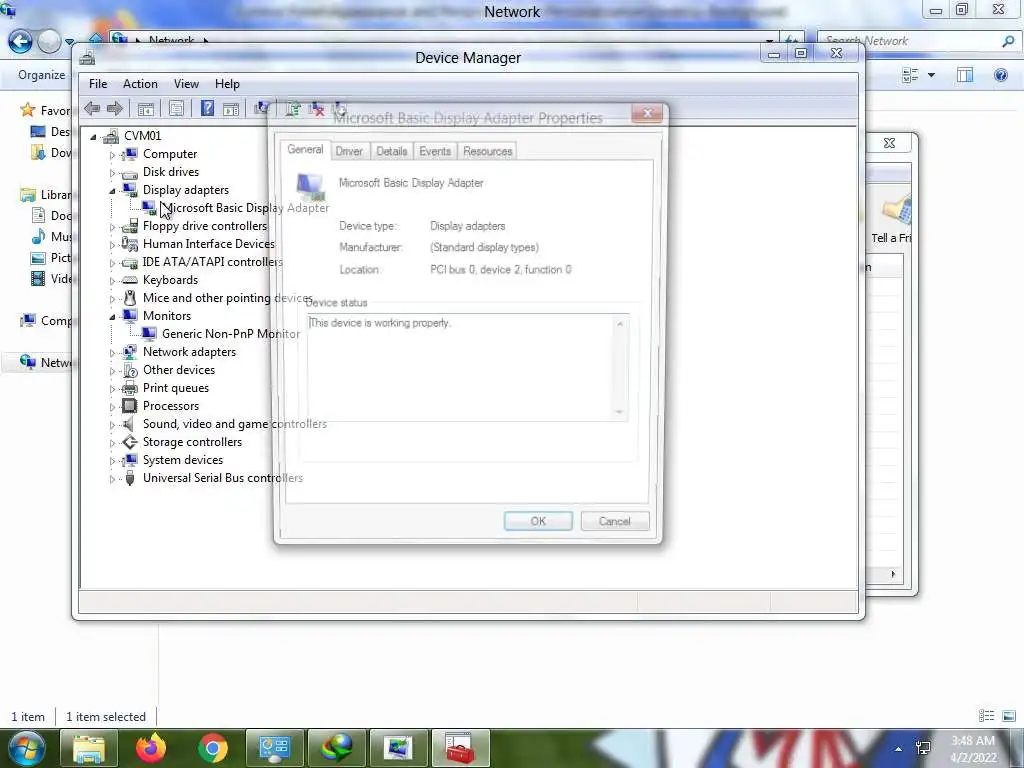Screen dimensions: 1024x768
Task: Select IDE ATA/ATAPI controllers tree item
Action: click(x=212, y=262)
